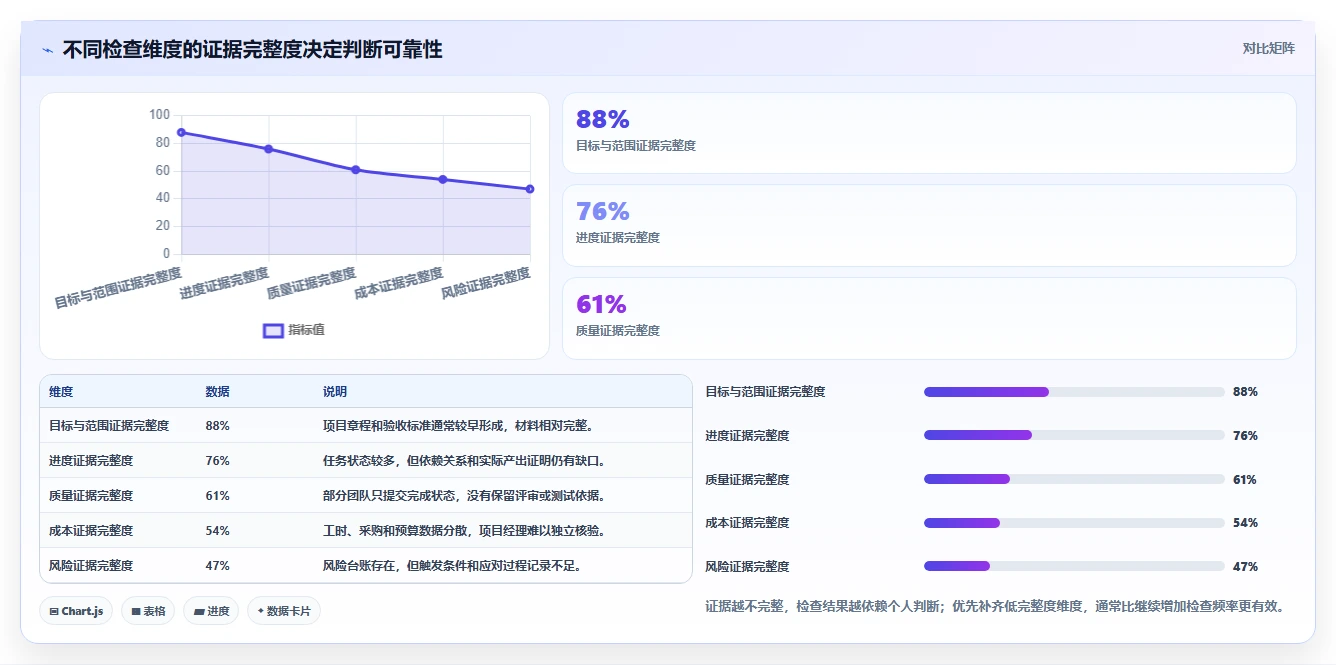Click the 76% progress bar for 进度证据完整度
Screen dimensions: 1336x665
click(x=1074, y=435)
